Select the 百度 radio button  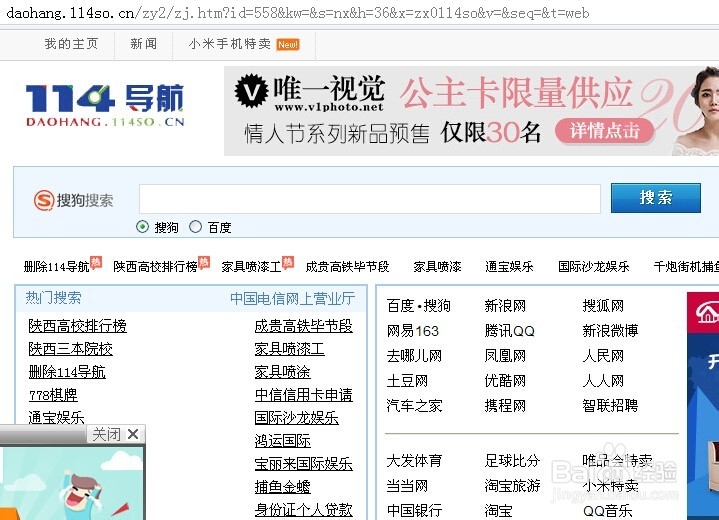[x=195, y=227]
